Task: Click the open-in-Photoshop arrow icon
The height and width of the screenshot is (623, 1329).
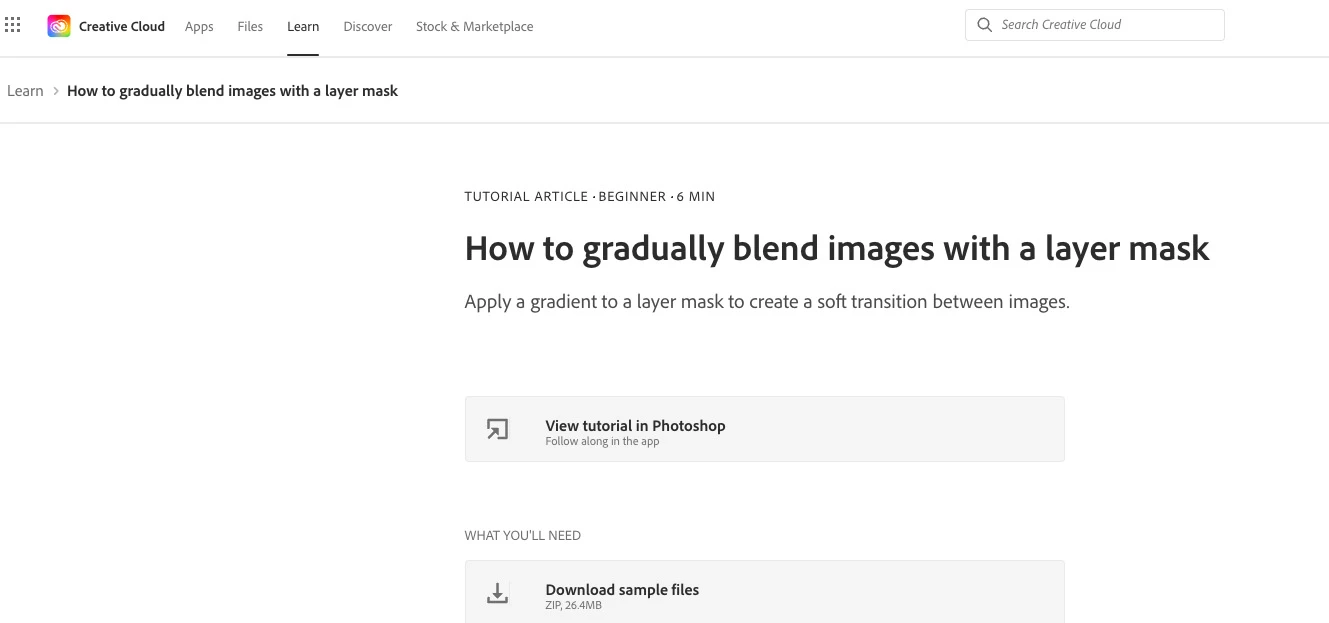Action: (497, 429)
